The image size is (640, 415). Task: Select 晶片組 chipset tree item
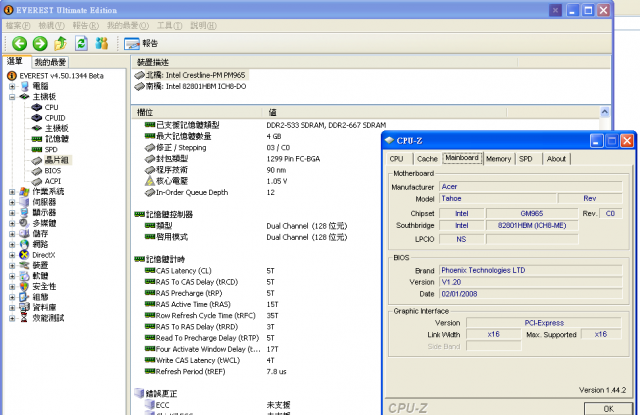coord(57,160)
